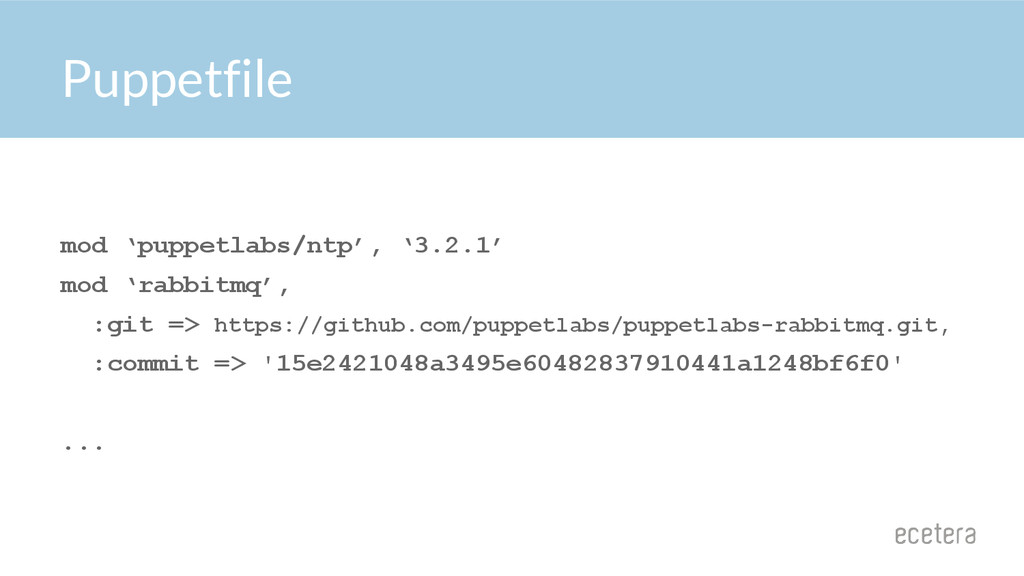Click the commit hash string

coord(583,364)
